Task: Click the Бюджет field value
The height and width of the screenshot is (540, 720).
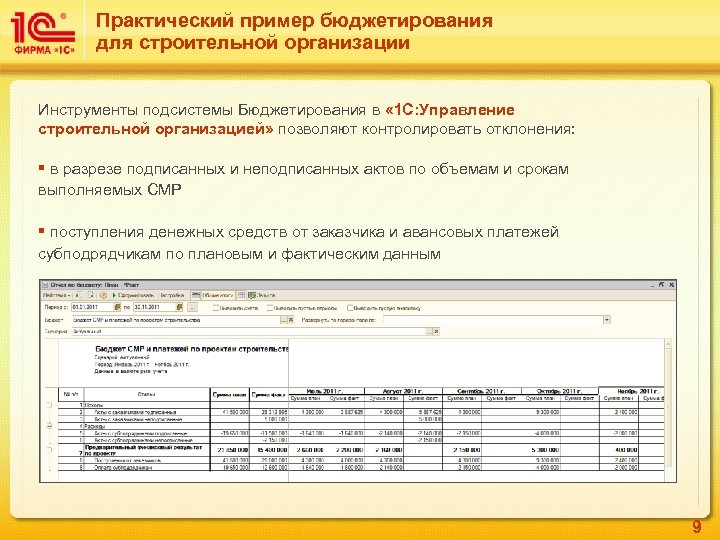Action: pyautogui.click(x=176, y=320)
